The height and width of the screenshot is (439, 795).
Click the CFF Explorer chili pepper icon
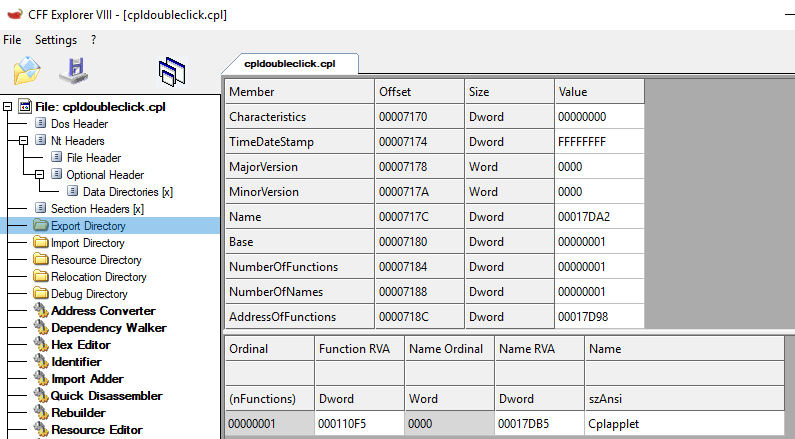point(15,14)
